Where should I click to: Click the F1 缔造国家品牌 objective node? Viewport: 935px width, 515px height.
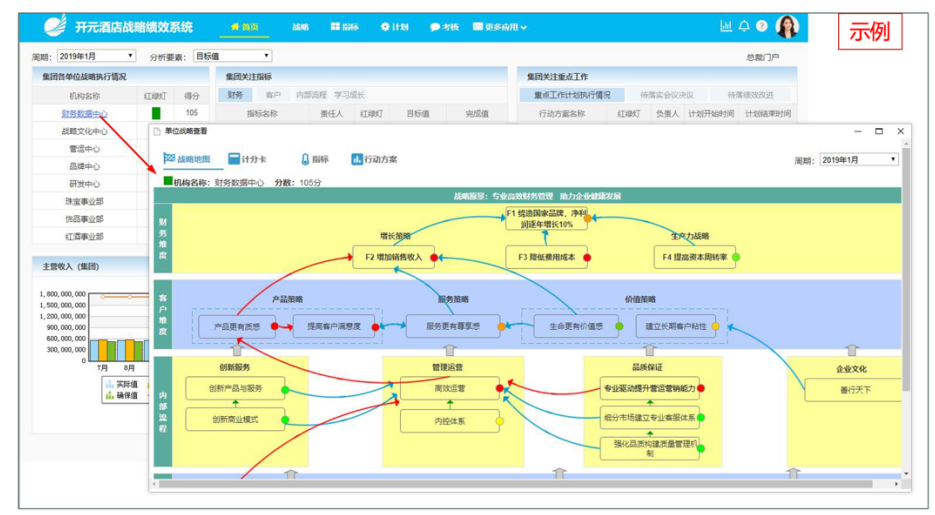click(547, 218)
